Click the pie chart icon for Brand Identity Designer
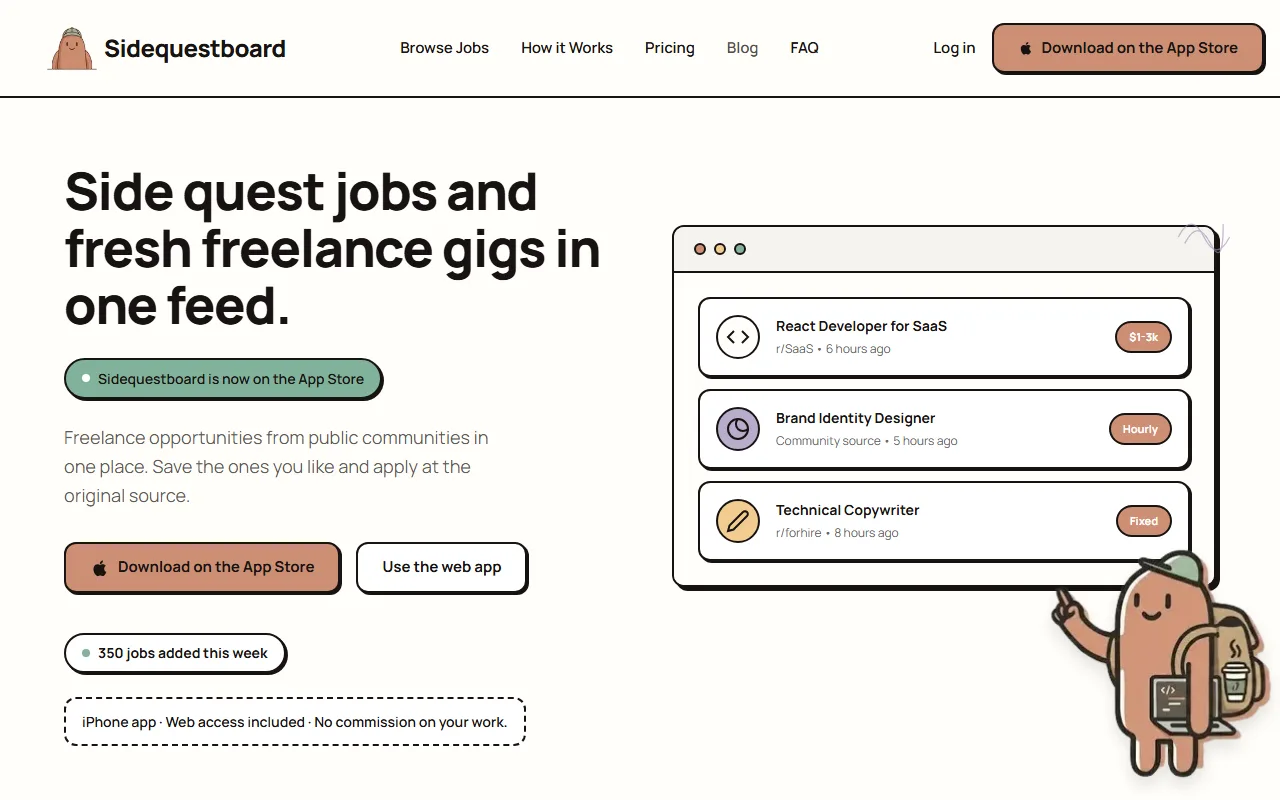This screenshot has width=1280, height=800. (x=738, y=429)
